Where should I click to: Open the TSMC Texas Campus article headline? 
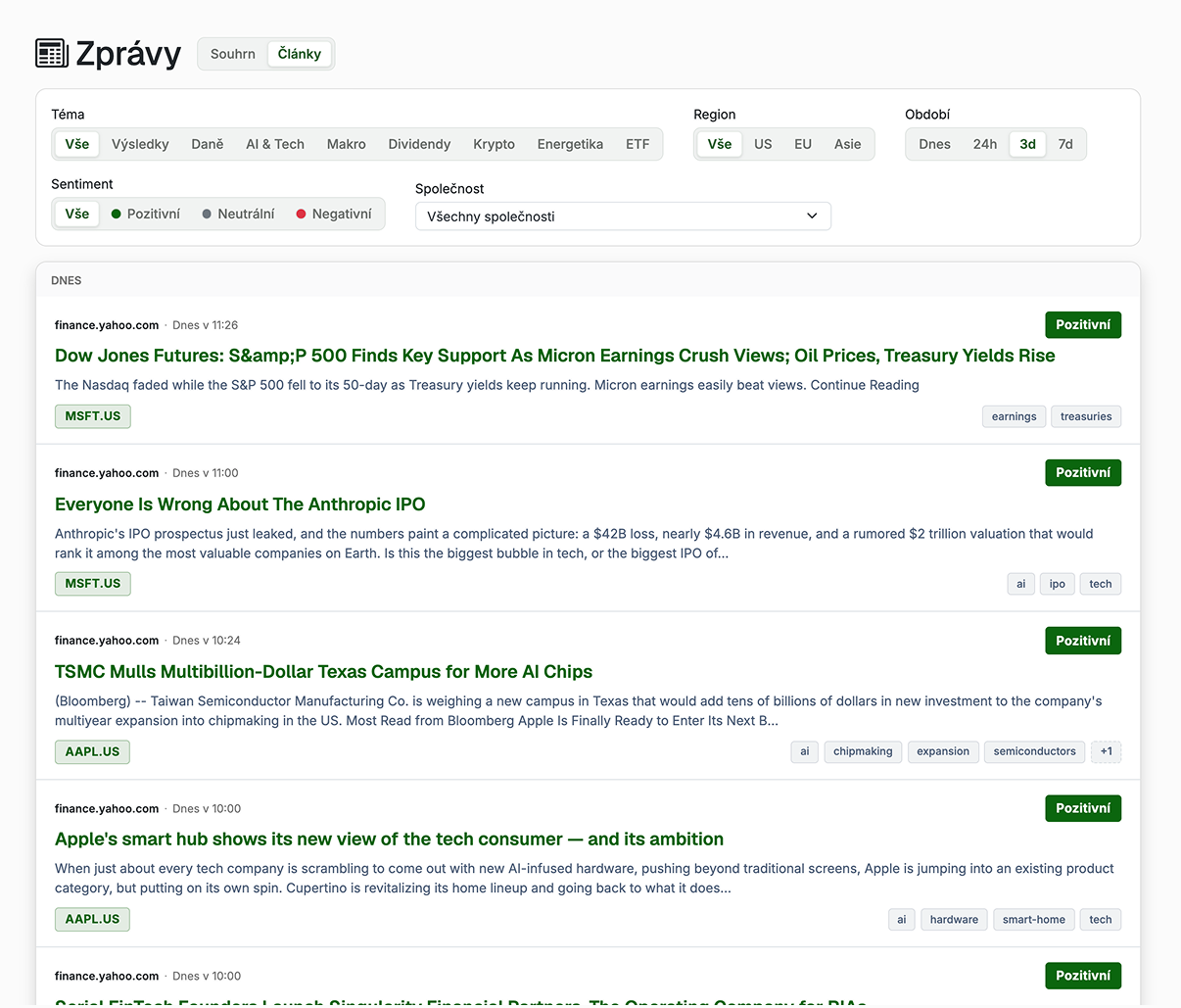[323, 672]
